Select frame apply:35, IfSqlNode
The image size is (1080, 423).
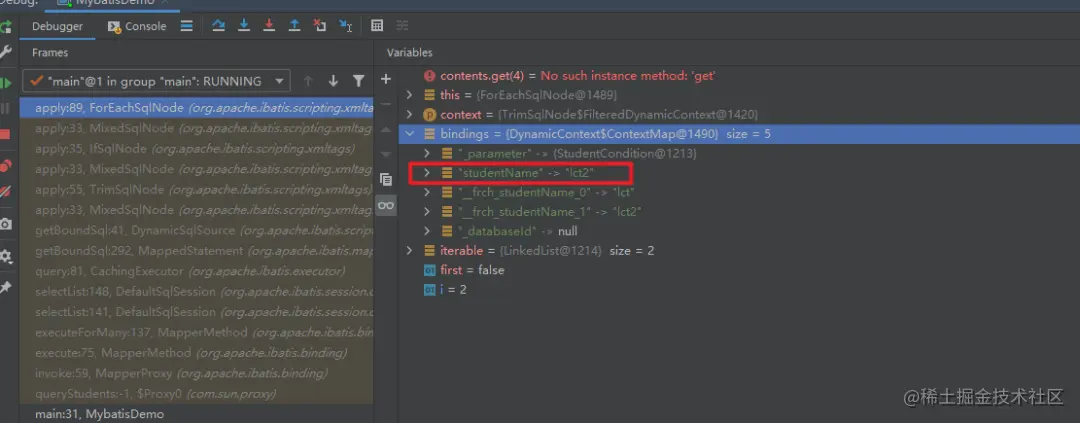click(196, 149)
